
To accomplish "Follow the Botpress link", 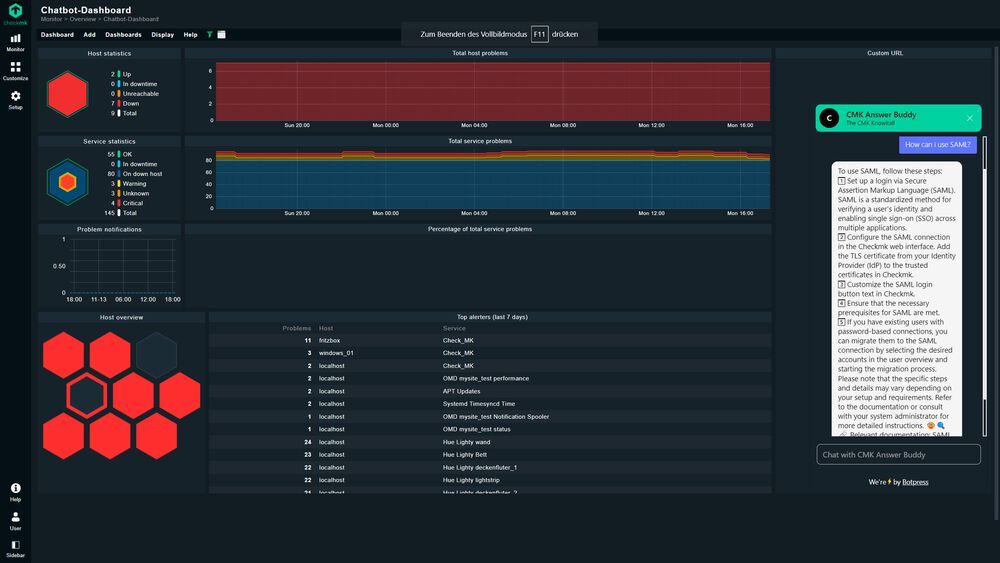I will [x=915, y=482].
